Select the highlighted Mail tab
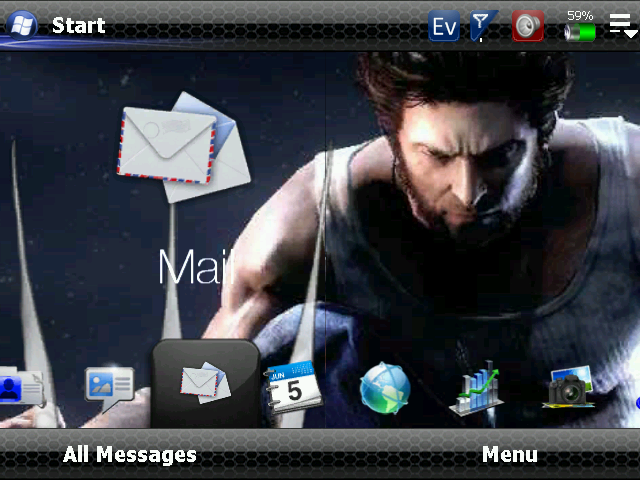 (x=205, y=383)
